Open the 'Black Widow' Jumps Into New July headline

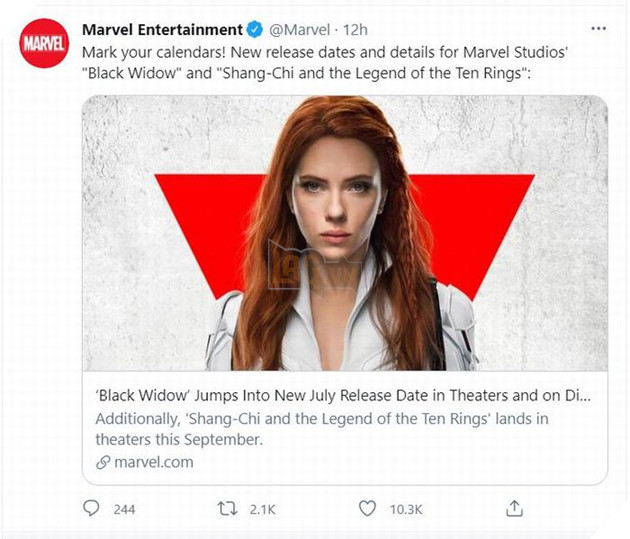340,395
